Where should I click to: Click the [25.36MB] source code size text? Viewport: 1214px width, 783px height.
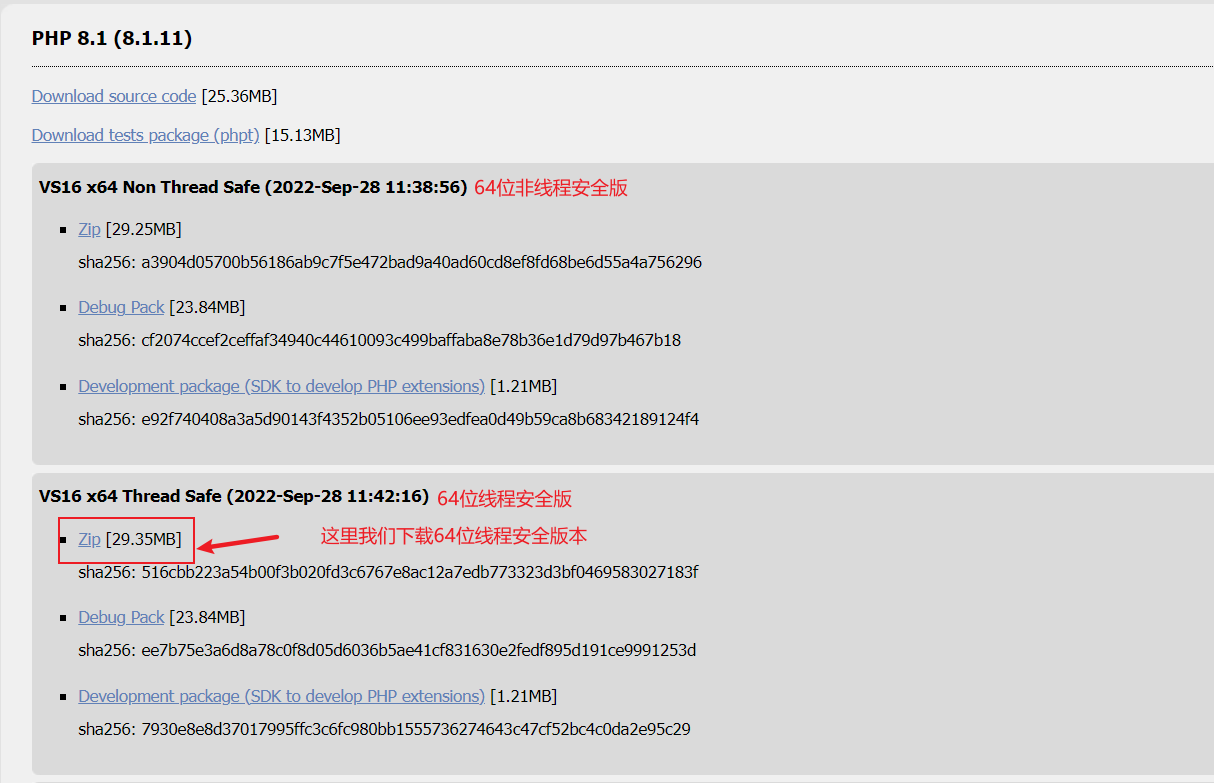point(239,96)
